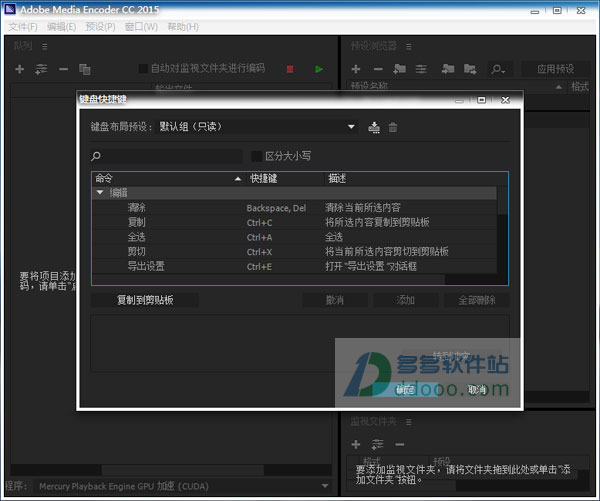Click the delete keyboard layout trash icon
This screenshot has width=600, height=501.
point(393,127)
